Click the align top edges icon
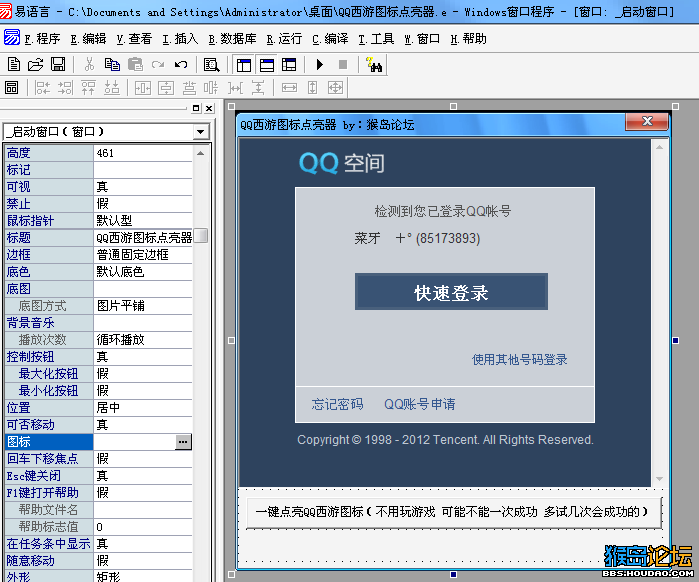This screenshot has height=582, width=699. click(x=88, y=88)
